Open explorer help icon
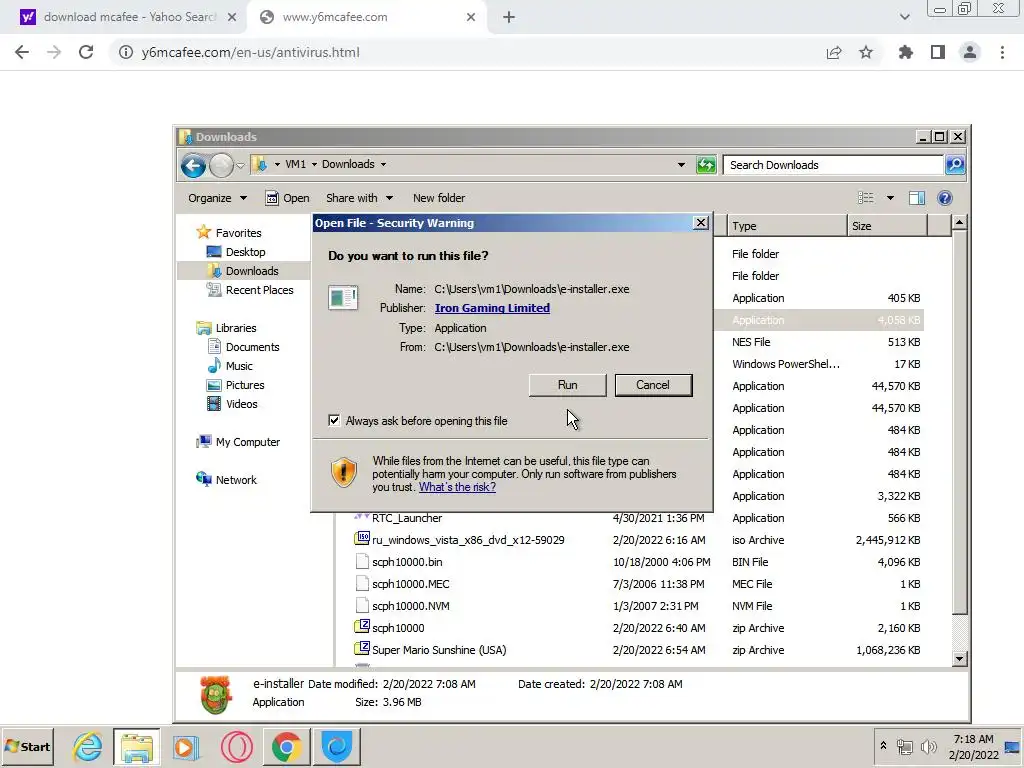Image resolution: width=1024 pixels, height=768 pixels. pos(944,198)
